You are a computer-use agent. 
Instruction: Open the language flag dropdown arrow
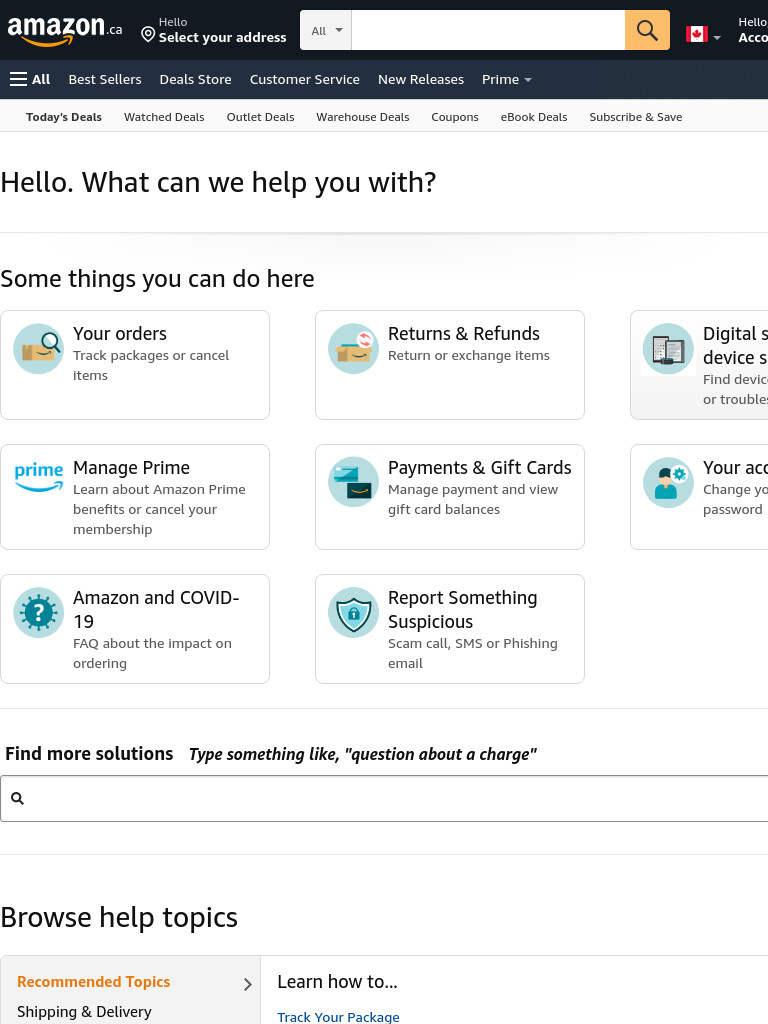717,38
